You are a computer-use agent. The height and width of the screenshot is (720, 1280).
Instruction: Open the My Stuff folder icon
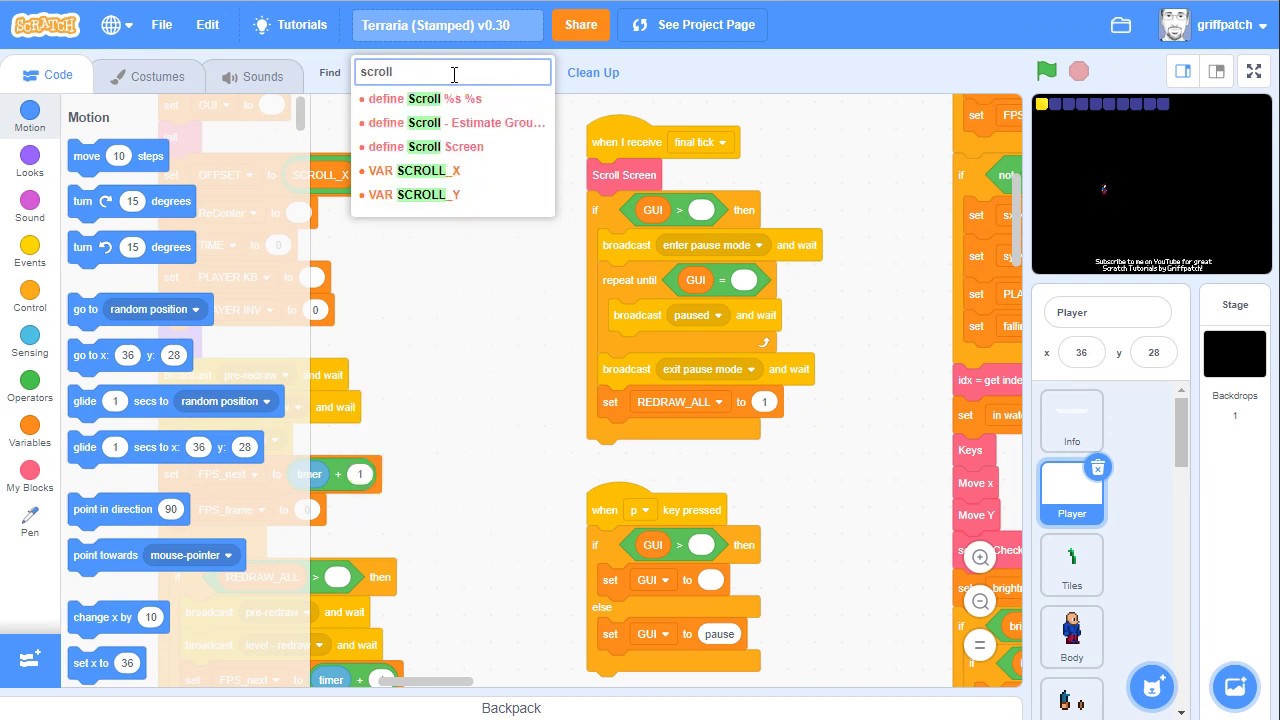[1121, 25]
